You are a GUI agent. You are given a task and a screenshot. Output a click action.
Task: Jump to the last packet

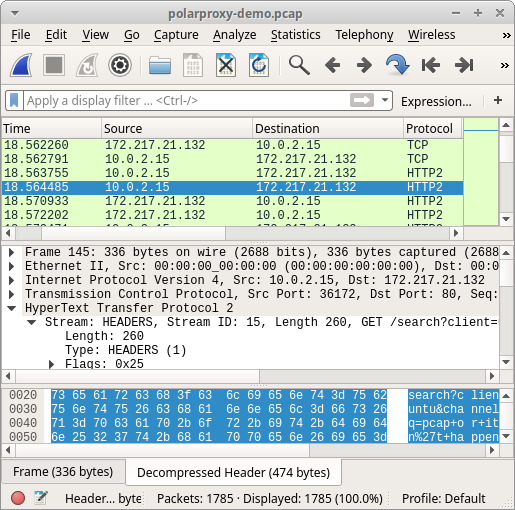pyautogui.click(x=464, y=65)
